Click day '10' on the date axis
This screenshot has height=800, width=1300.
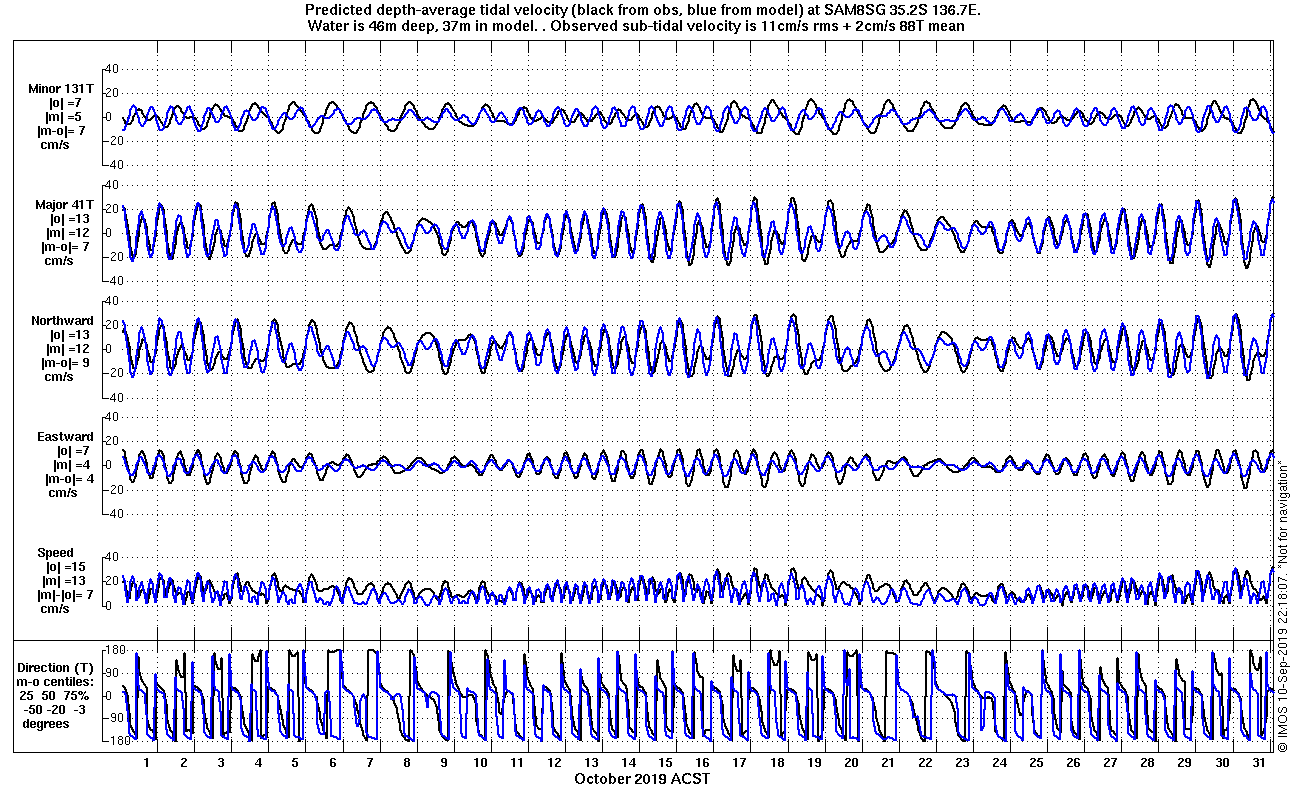coord(480,762)
